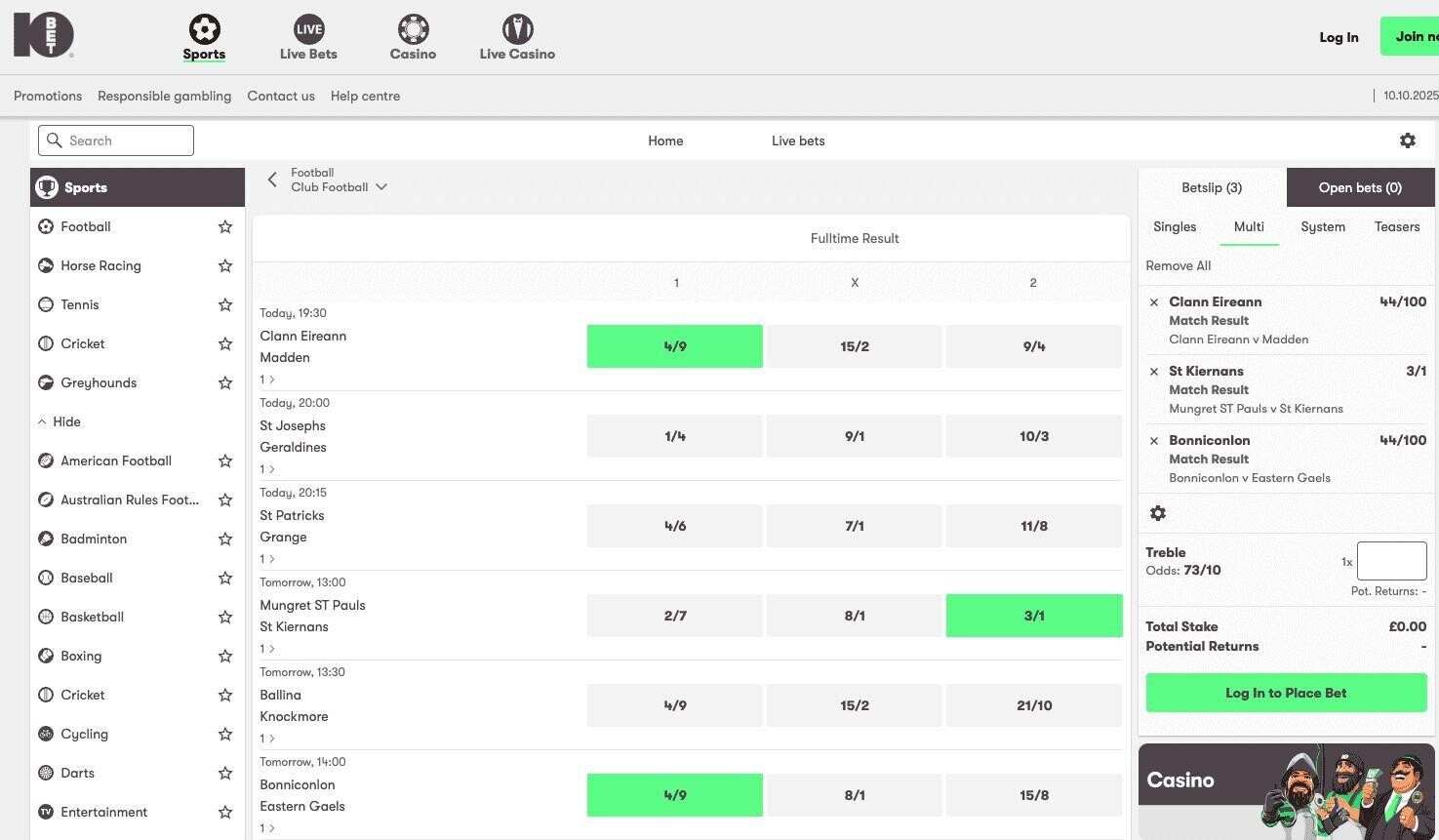Click Log In to Place Bet
The image size is (1439, 840).
coord(1285,693)
